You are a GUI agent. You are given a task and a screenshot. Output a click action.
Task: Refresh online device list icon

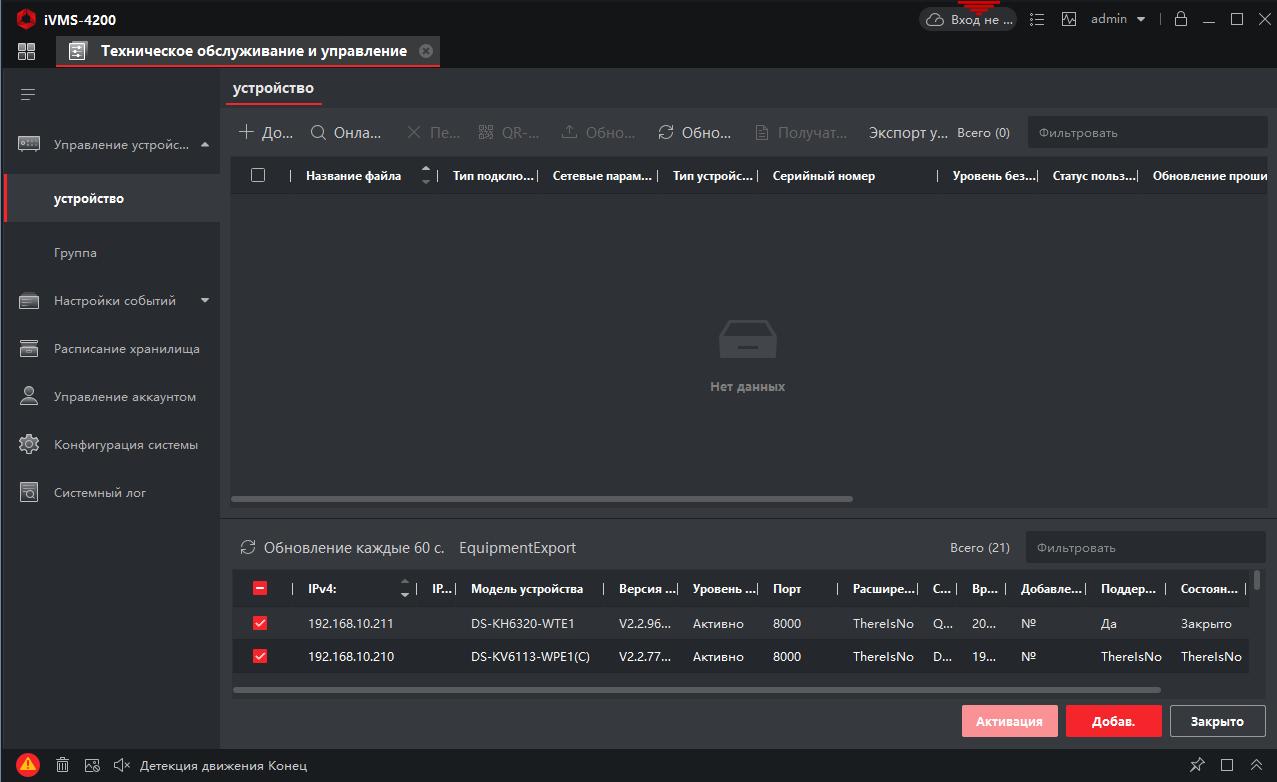(x=248, y=548)
